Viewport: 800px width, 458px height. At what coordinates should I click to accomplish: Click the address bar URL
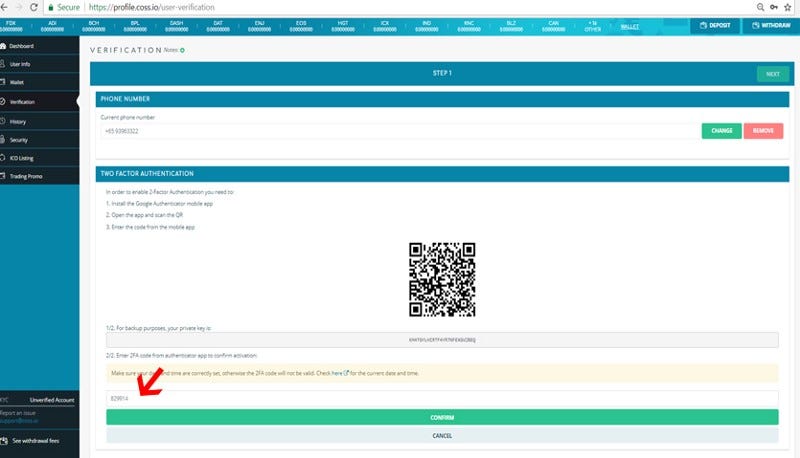tap(152, 7)
